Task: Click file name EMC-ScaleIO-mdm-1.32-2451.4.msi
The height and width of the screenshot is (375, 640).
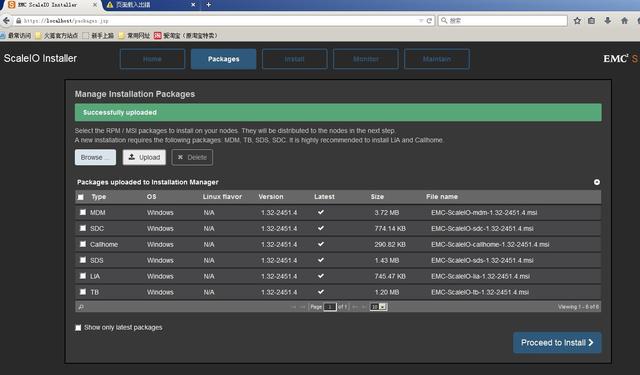Action: [484, 213]
